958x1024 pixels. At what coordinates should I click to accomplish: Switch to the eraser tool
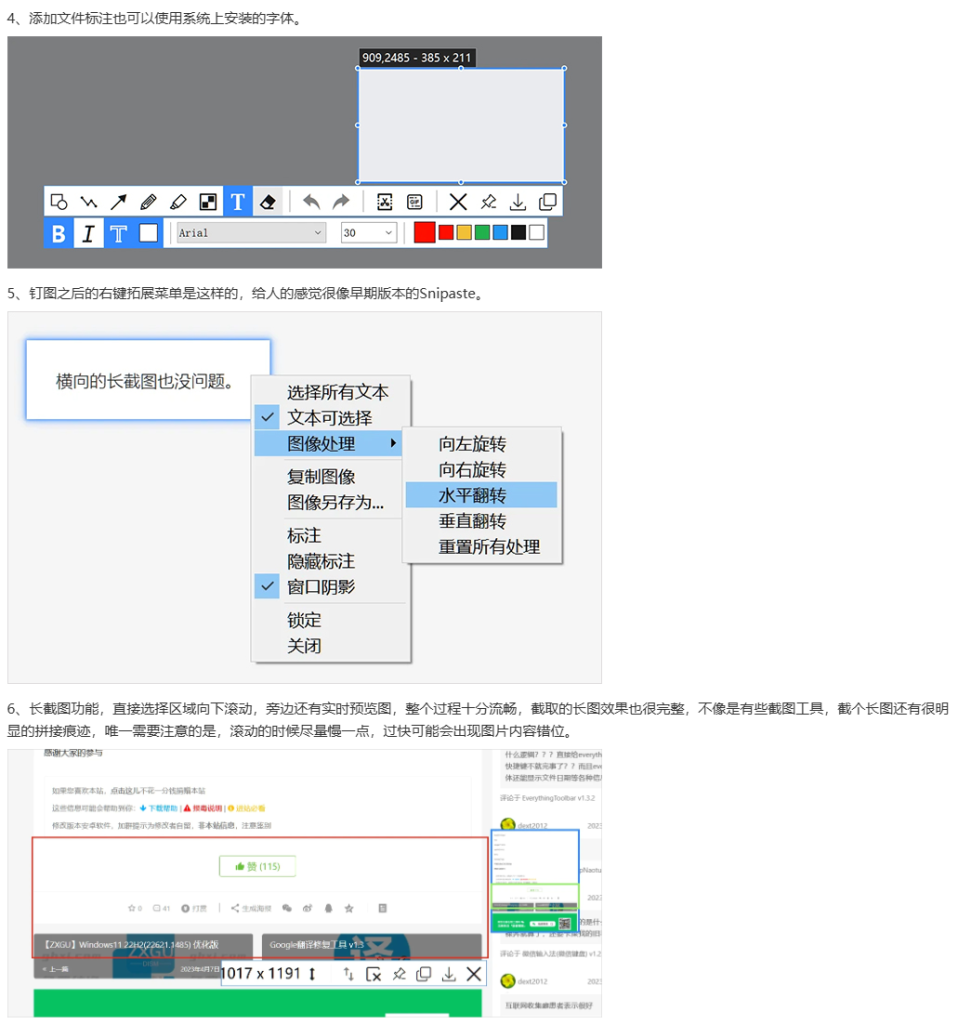tap(267, 201)
